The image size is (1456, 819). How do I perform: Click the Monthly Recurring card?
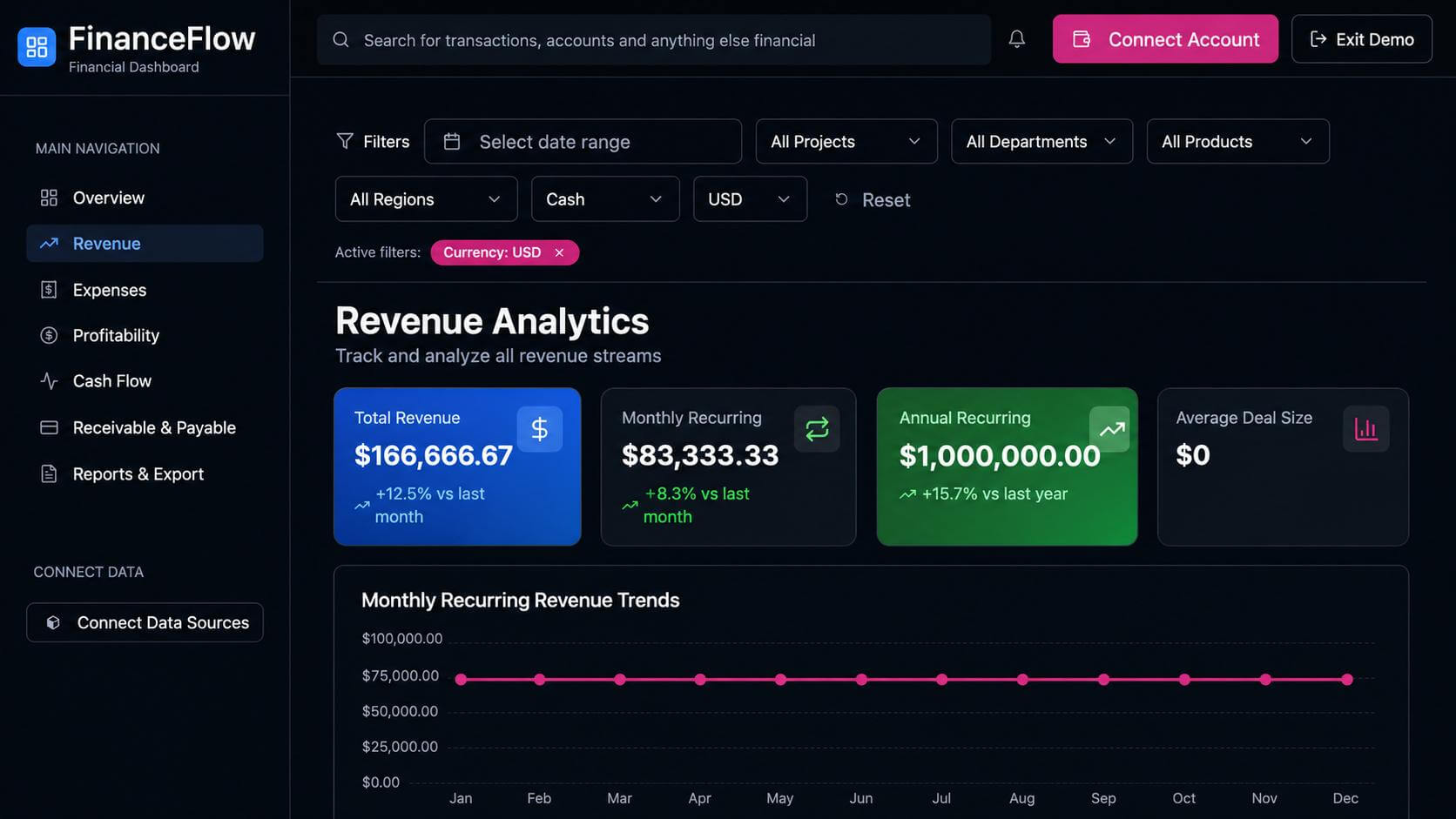click(x=728, y=467)
